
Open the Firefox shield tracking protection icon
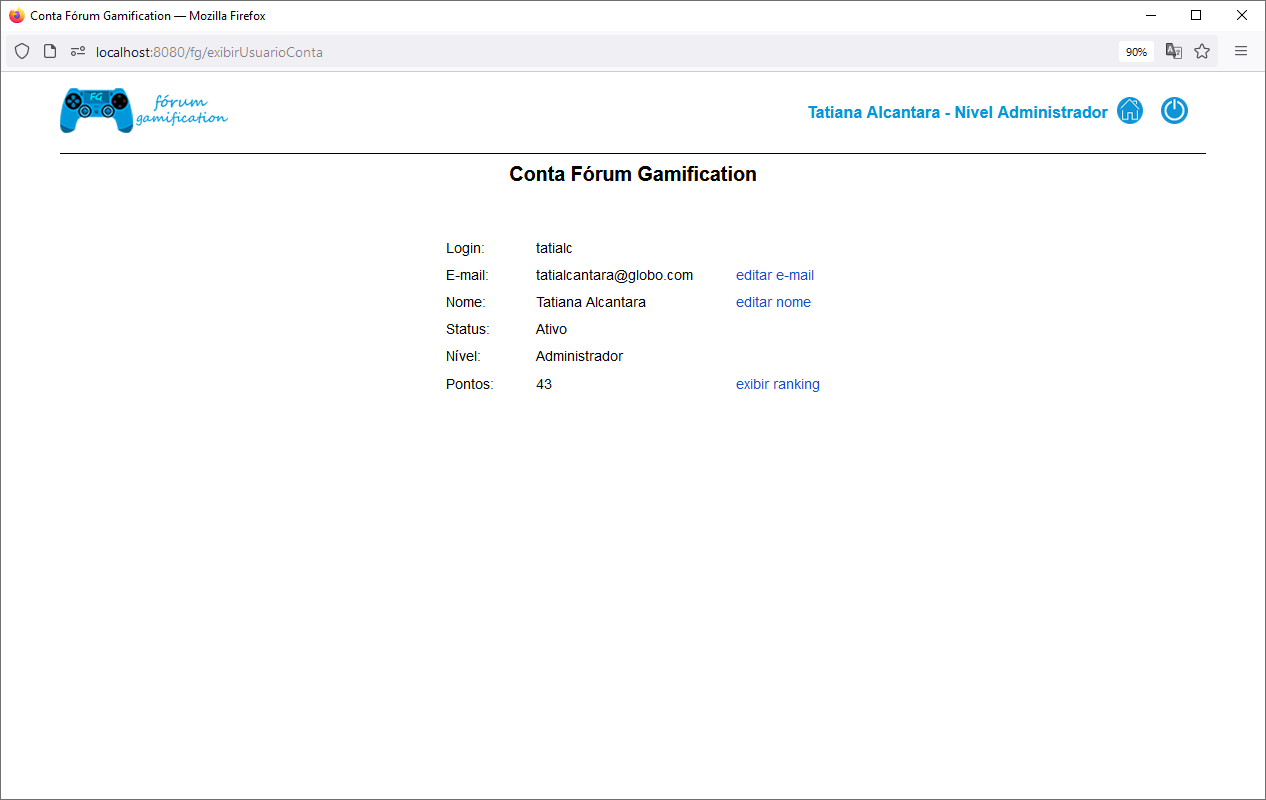[22, 51]
